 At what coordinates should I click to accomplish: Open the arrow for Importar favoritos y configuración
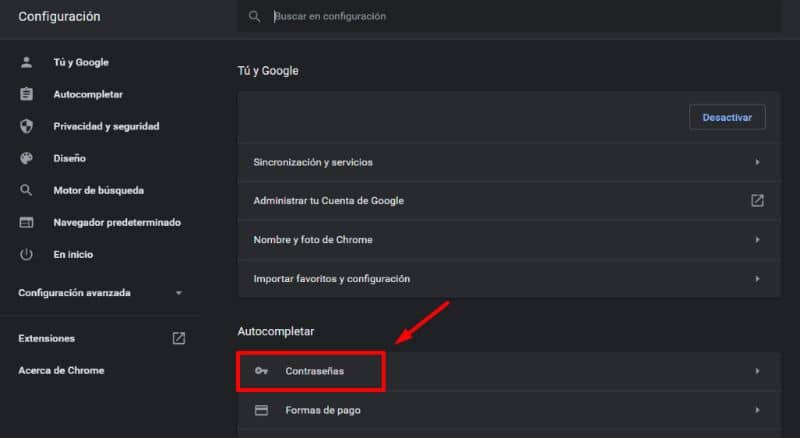click(x=757, y=279)
